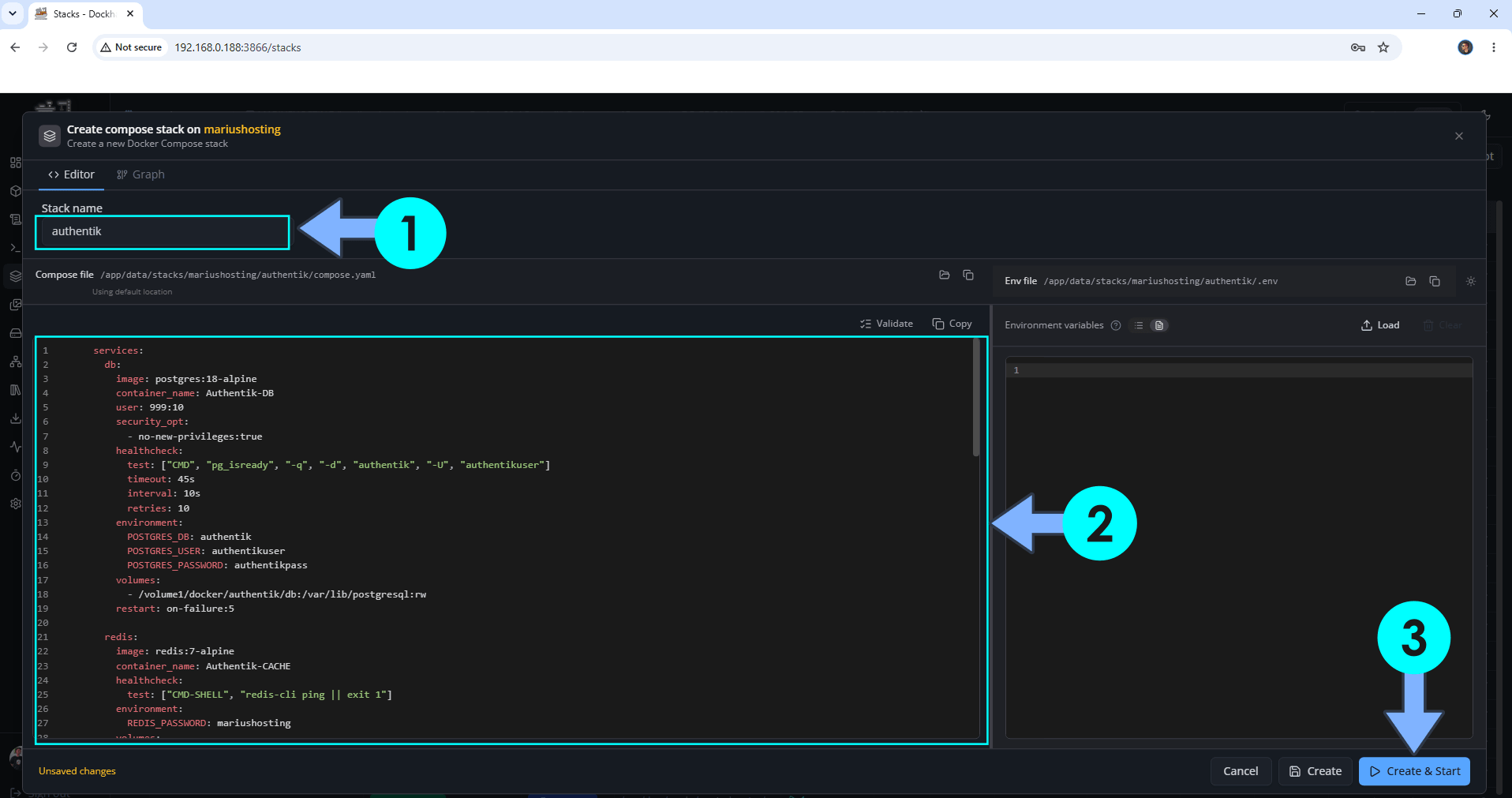Close the Create compose stack dialog
The height and width of the screenshot is (798, 1512).
1459,136
